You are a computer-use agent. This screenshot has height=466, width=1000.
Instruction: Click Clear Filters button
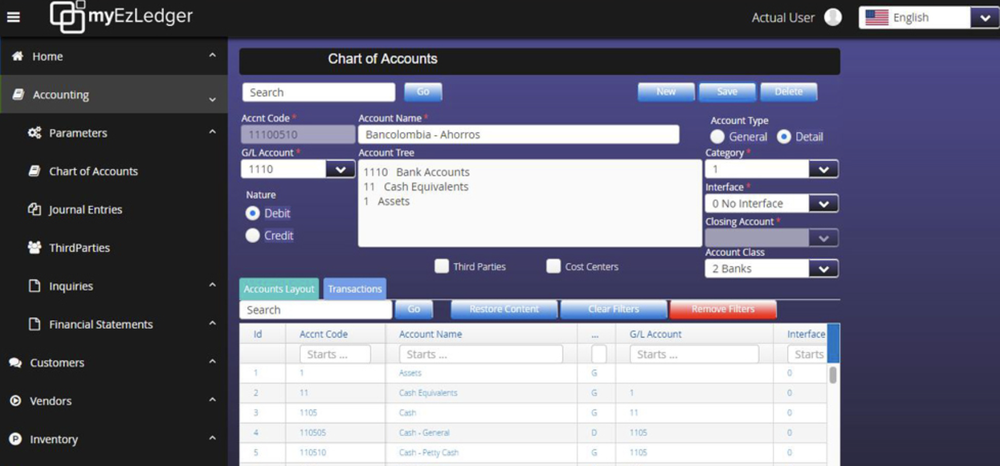(614, 309)
